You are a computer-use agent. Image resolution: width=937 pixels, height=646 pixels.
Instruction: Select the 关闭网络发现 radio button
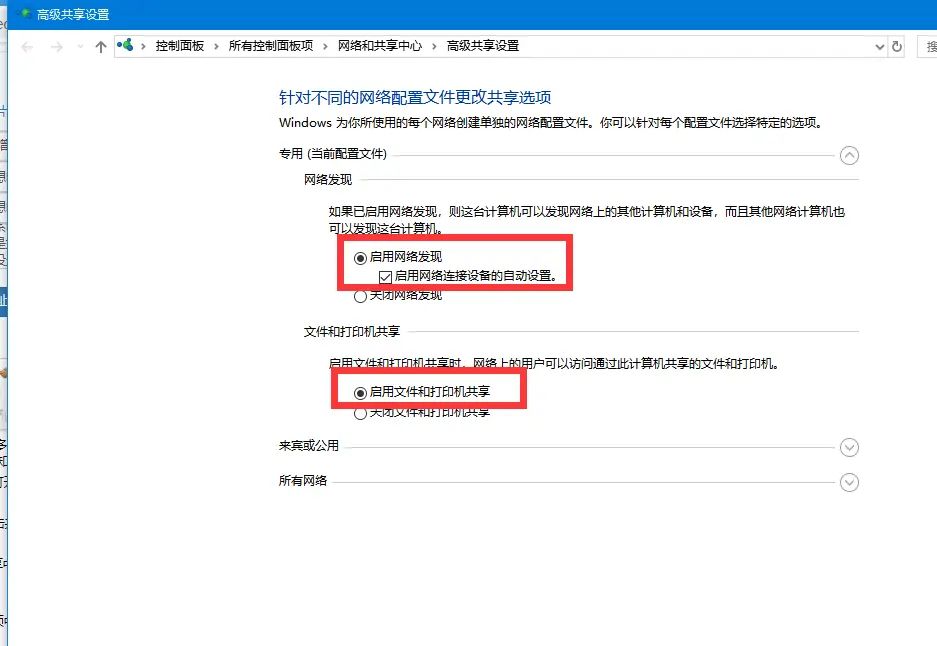click(x=359, y=296)
